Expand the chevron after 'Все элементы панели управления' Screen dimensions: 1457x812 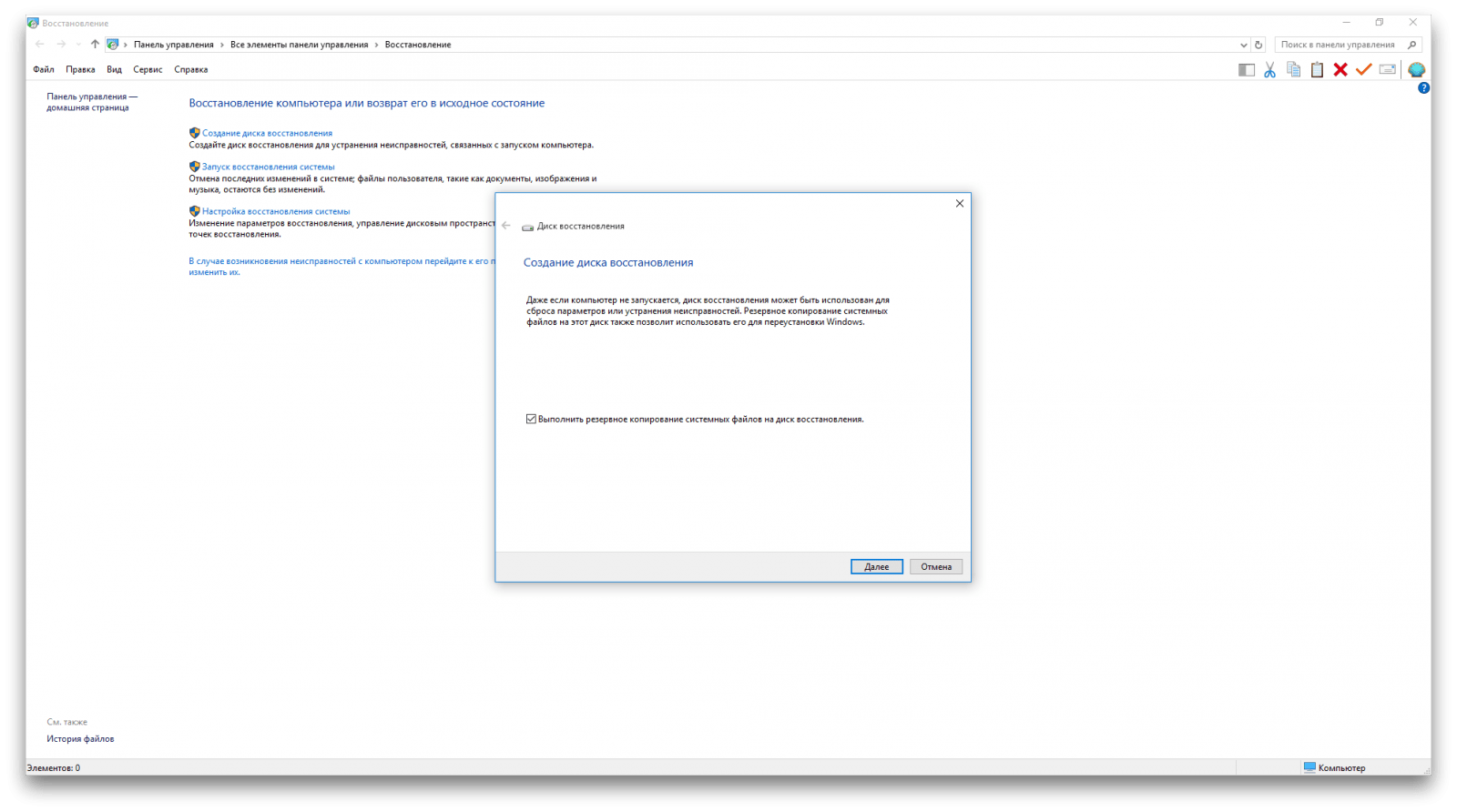coord(377,45)
